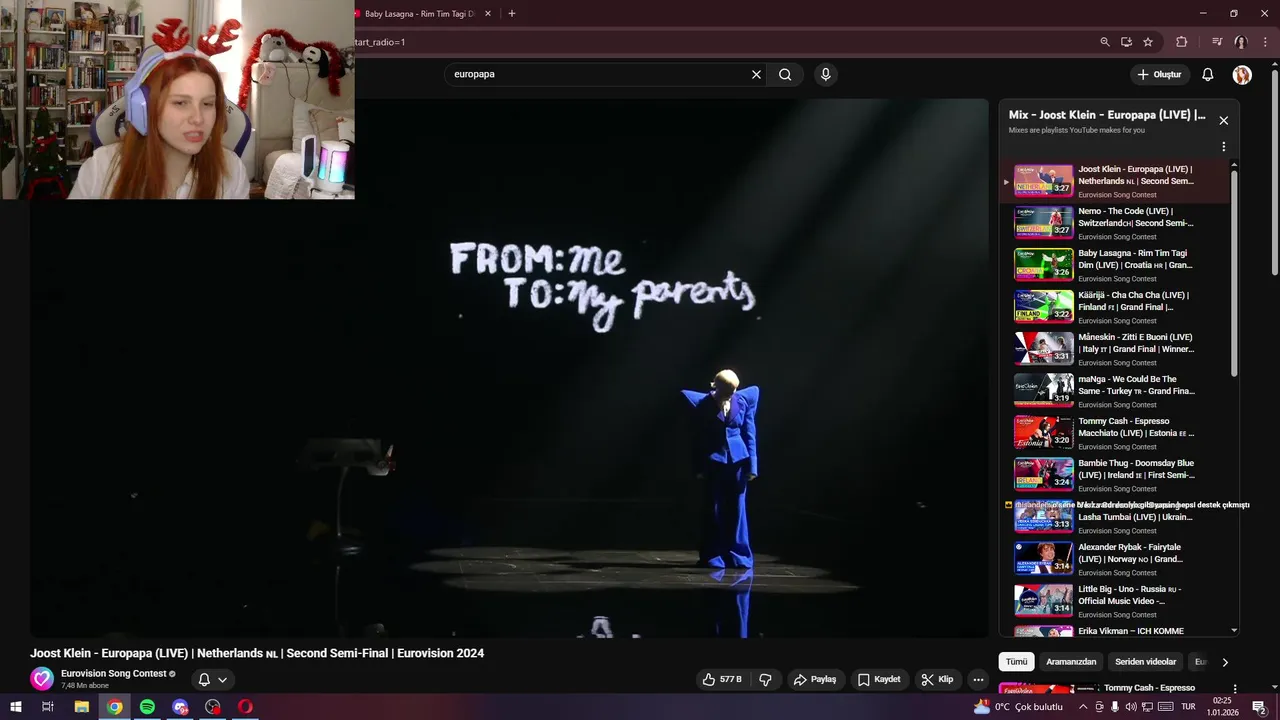Create a clip with Klip
This screenshot has height=720, width=1280.
coord(938,679)
